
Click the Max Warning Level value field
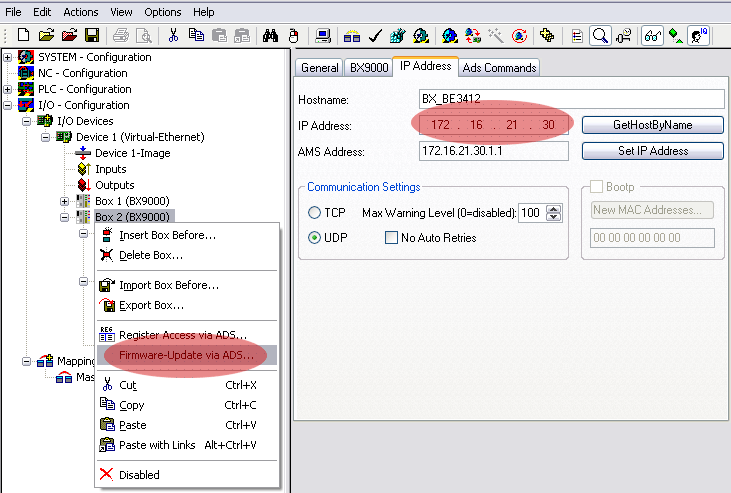(532, 213)
